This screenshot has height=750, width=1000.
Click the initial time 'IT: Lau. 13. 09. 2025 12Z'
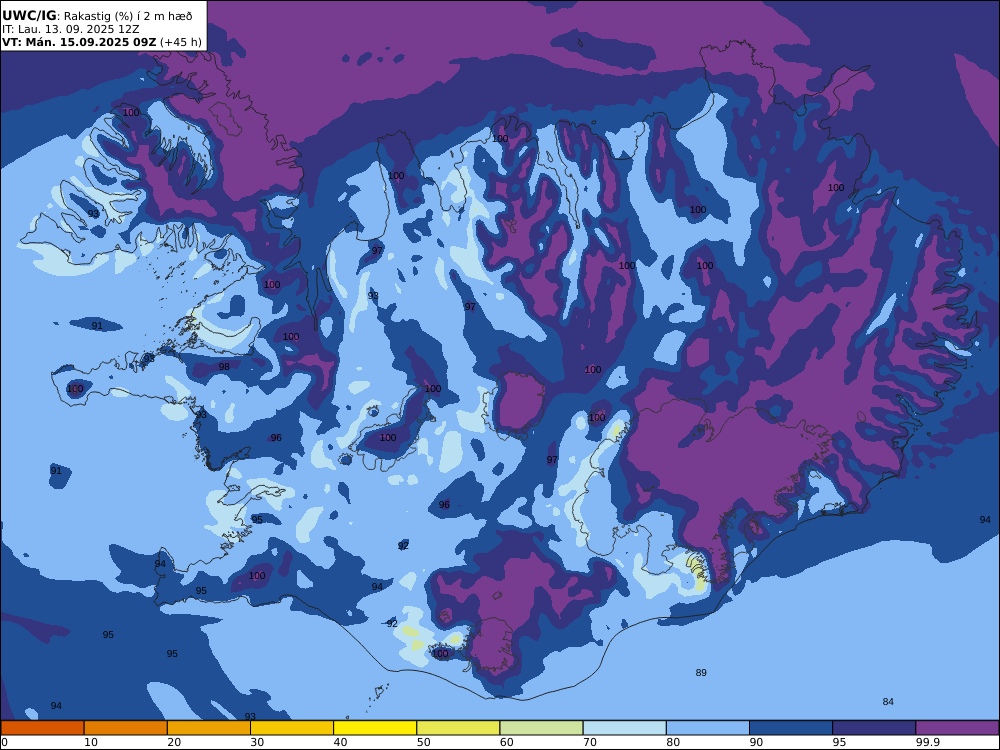pos(70,29)
